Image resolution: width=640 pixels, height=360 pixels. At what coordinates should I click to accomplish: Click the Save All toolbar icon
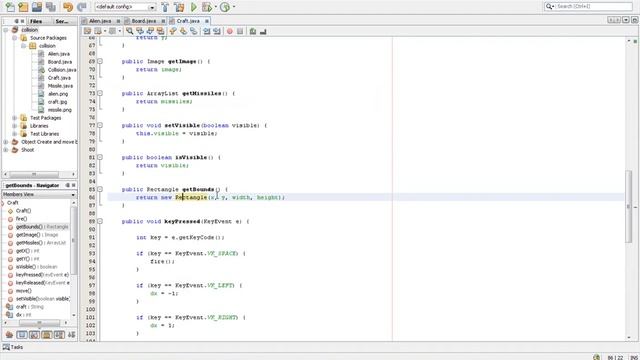coord(51,7)
